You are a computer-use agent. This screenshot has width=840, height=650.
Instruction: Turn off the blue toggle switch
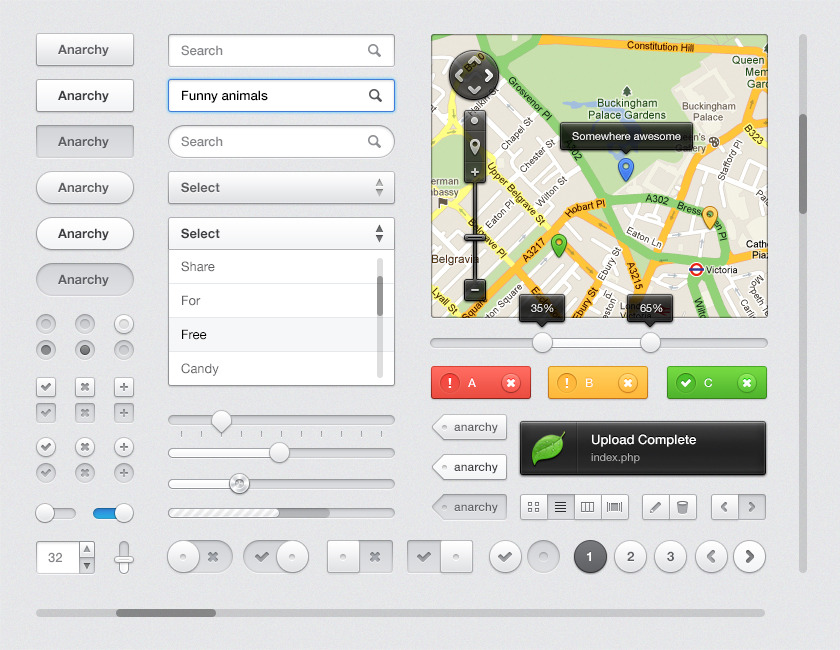(113, 513)
